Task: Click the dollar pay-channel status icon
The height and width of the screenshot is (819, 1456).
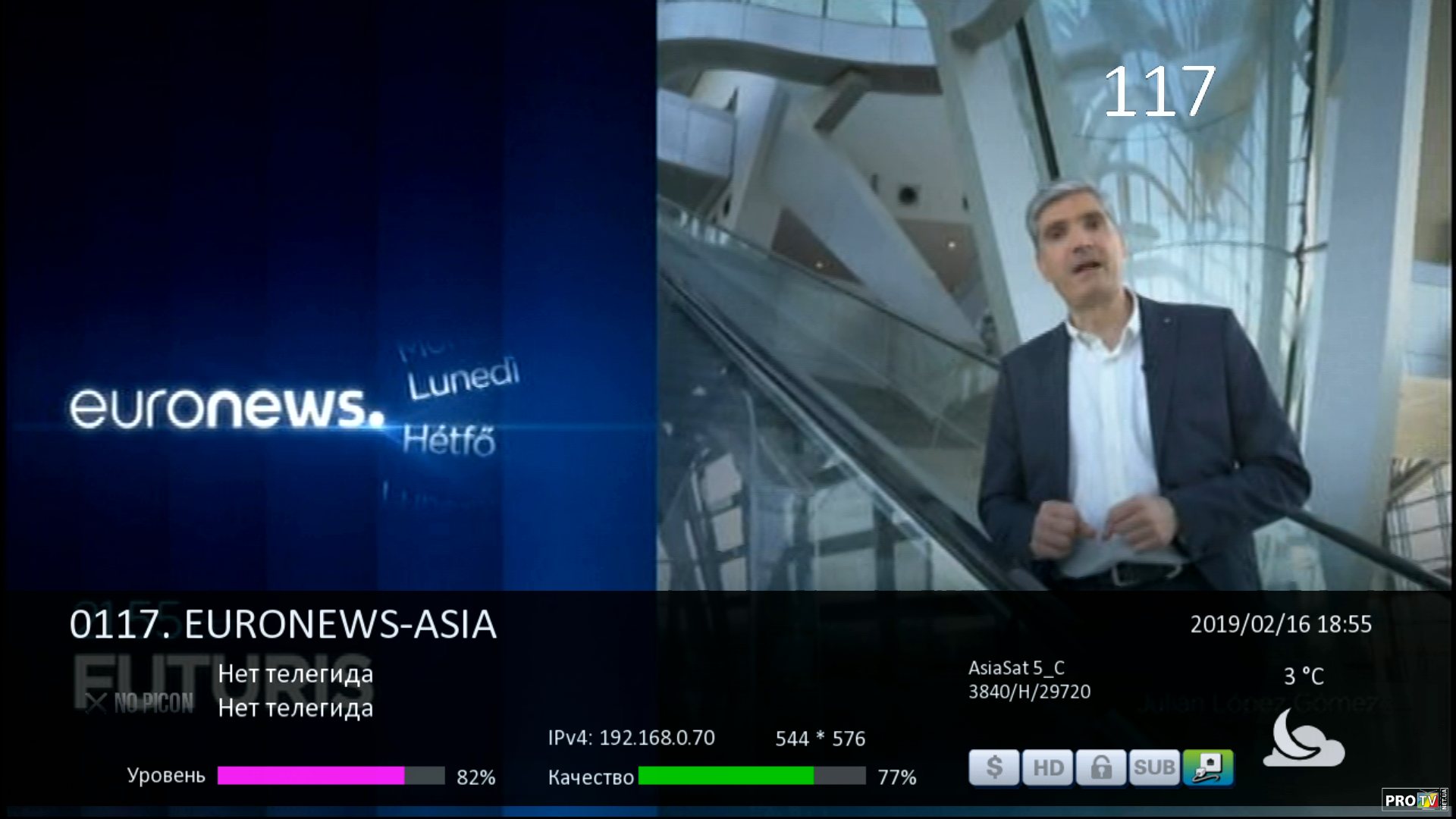Action: (993, 767)
